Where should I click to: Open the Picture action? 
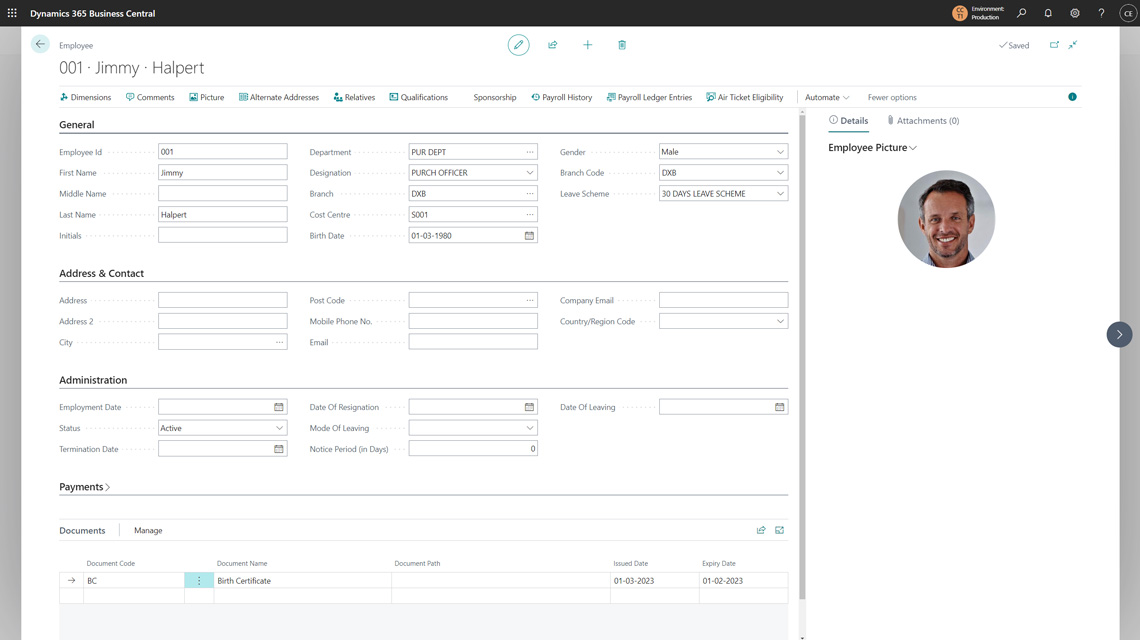point(206,97)
